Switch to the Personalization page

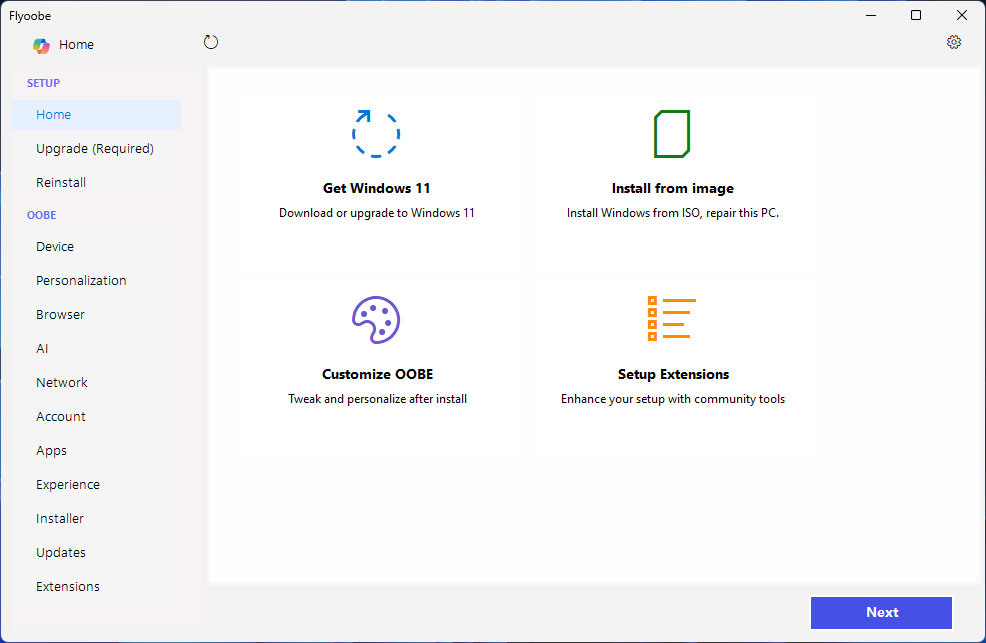[96, 280]
